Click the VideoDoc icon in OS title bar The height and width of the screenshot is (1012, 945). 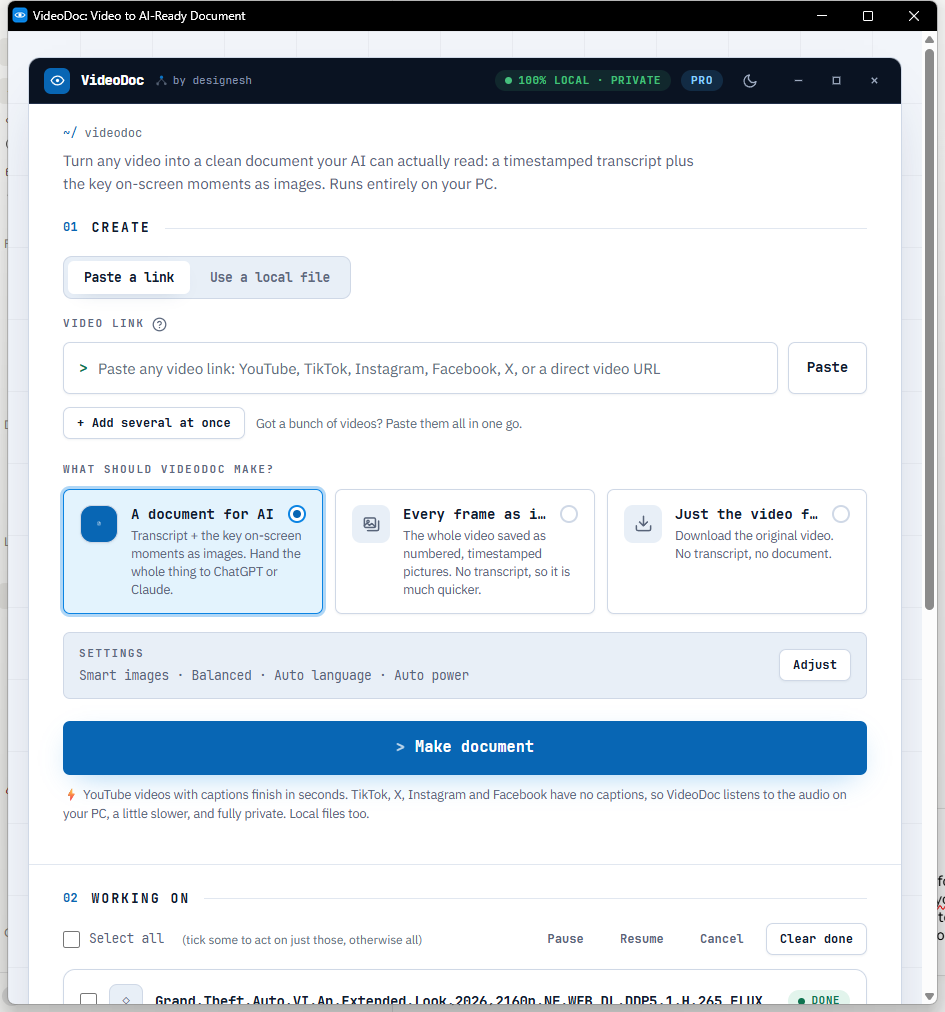[20, 15]
